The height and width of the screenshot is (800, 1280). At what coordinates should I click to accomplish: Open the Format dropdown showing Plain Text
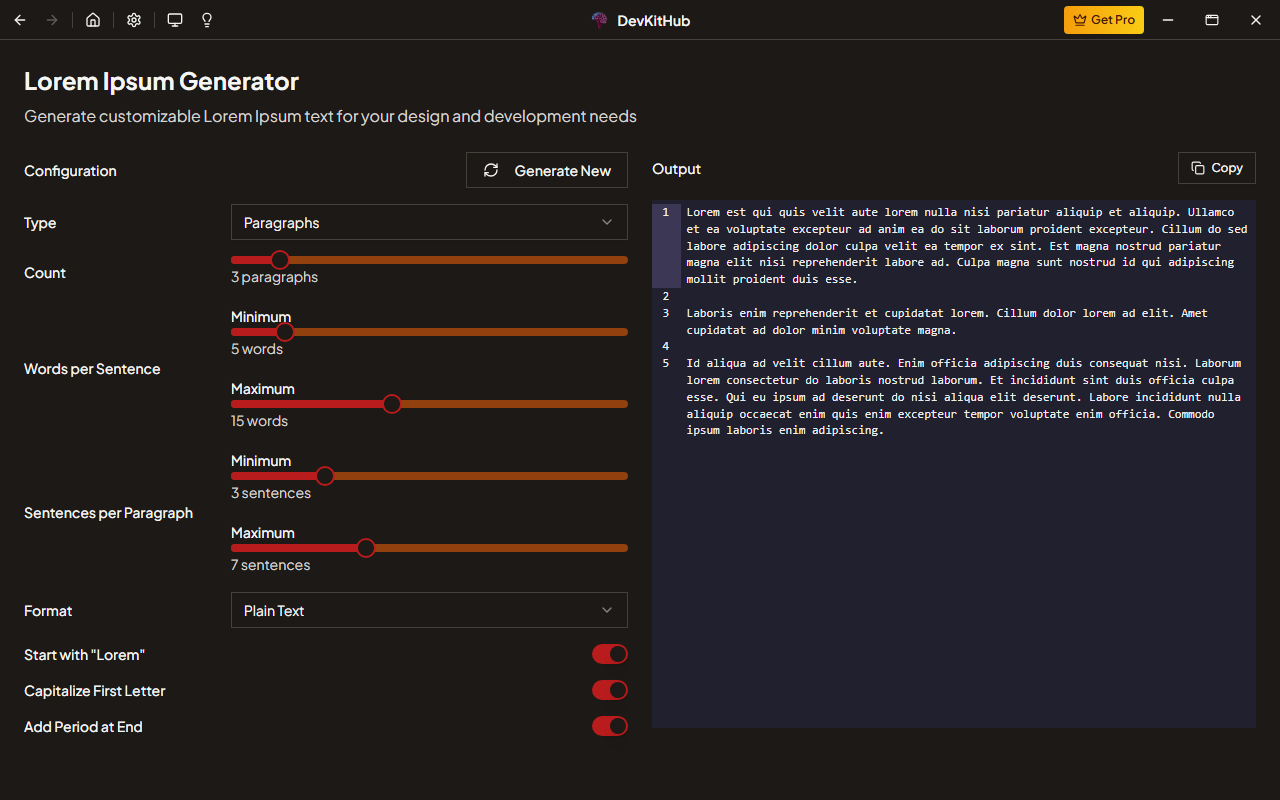pos(429,610)
